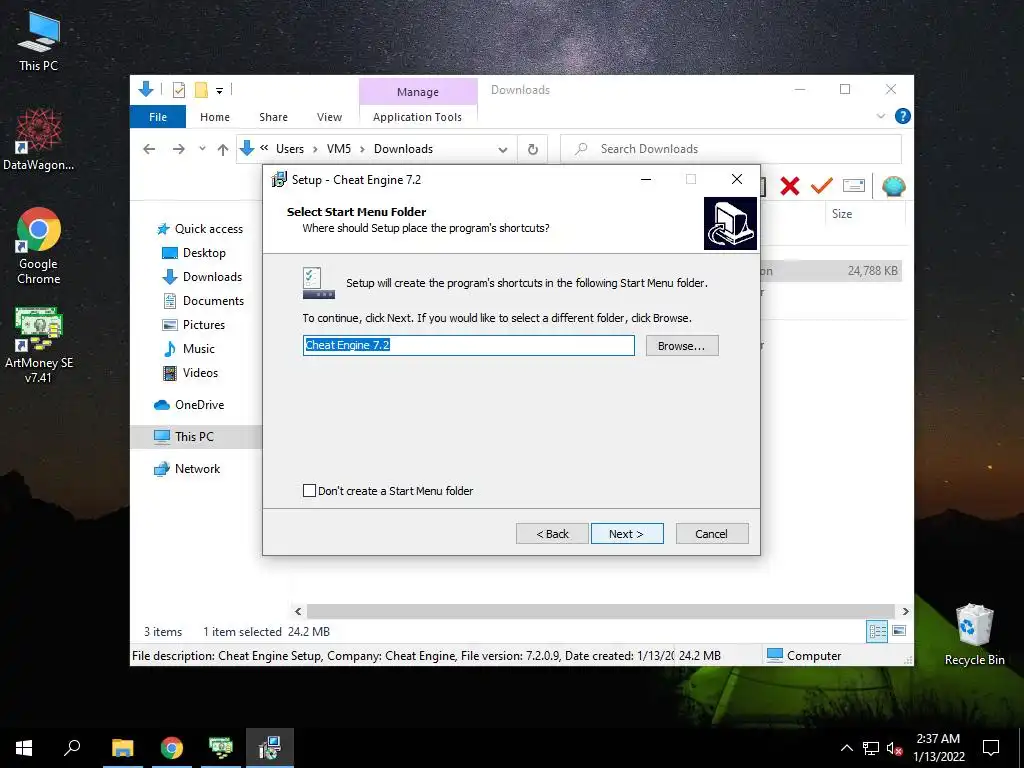Open network icon in system tray
Viewport: 1024px width, 768px height.
pos(871,748)
